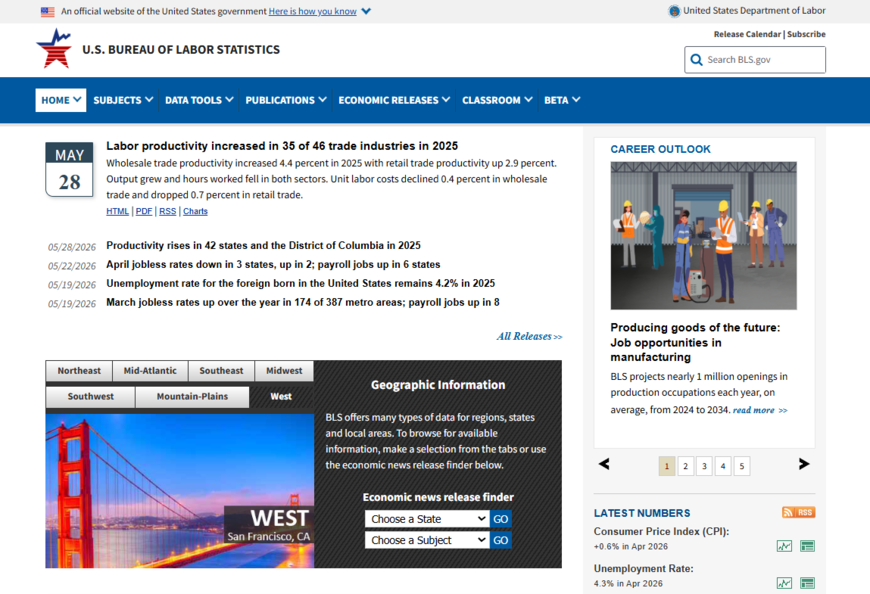870x594 pixels.
Task: Open the Consumer Price Index chart icon
Action: pos(784,546)
